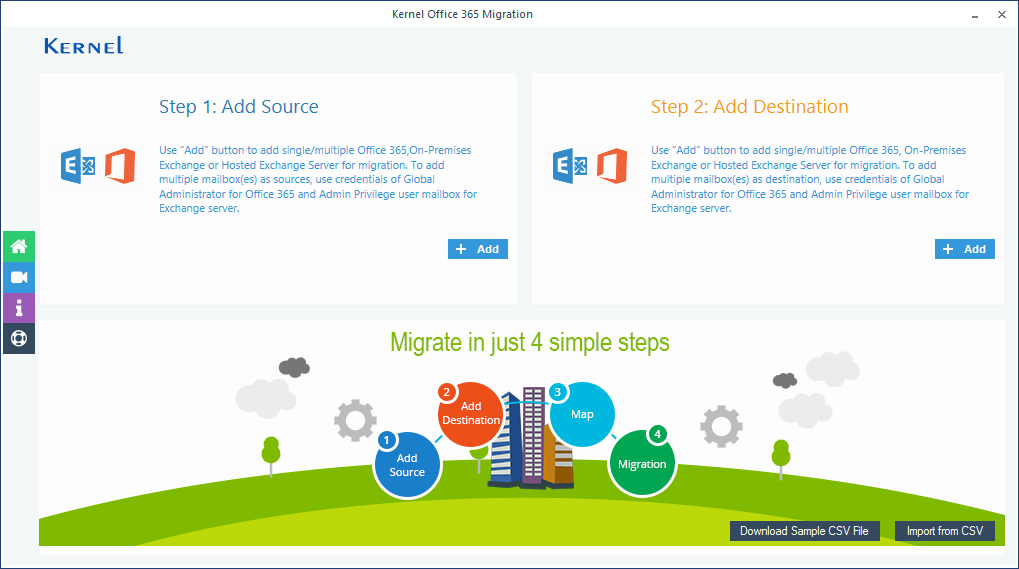Image resolution: width=1019 pixels, height=569 pixels.
Task: Click the orange Add Destination step circle
Action: coord(471,413)
